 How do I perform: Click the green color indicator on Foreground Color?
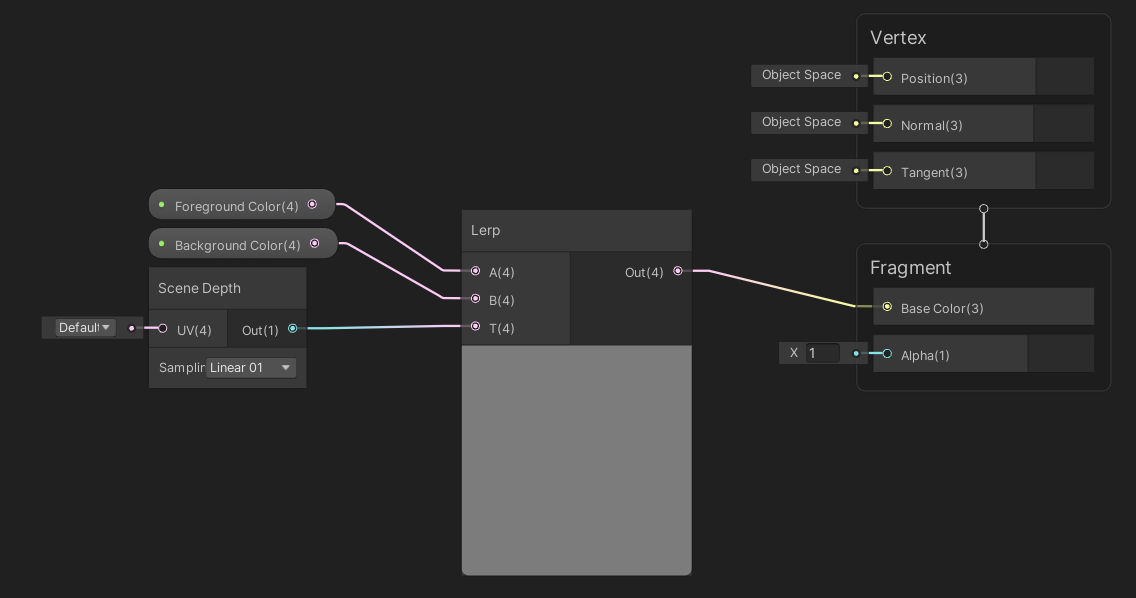163,205
